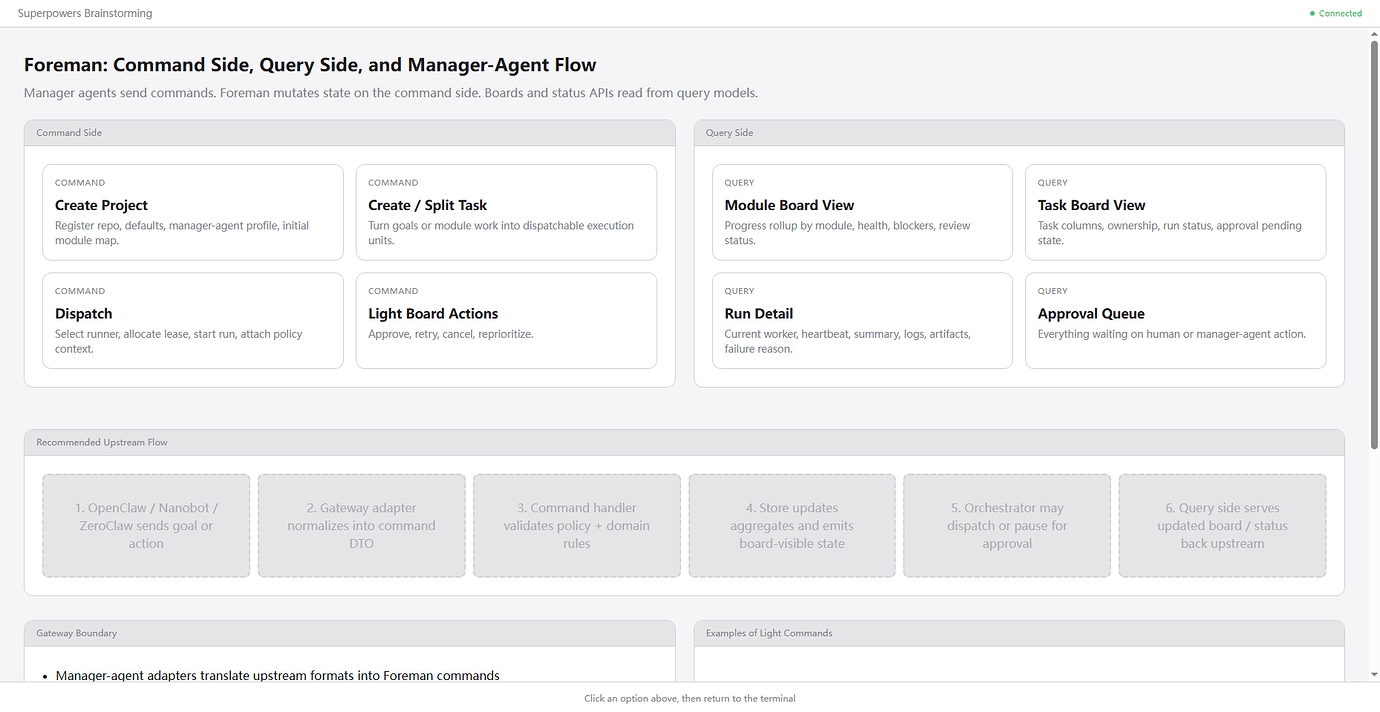Click the Superpowers Brainstorming title
Viewport: 1380px width, 712px height.
[85, 14]
